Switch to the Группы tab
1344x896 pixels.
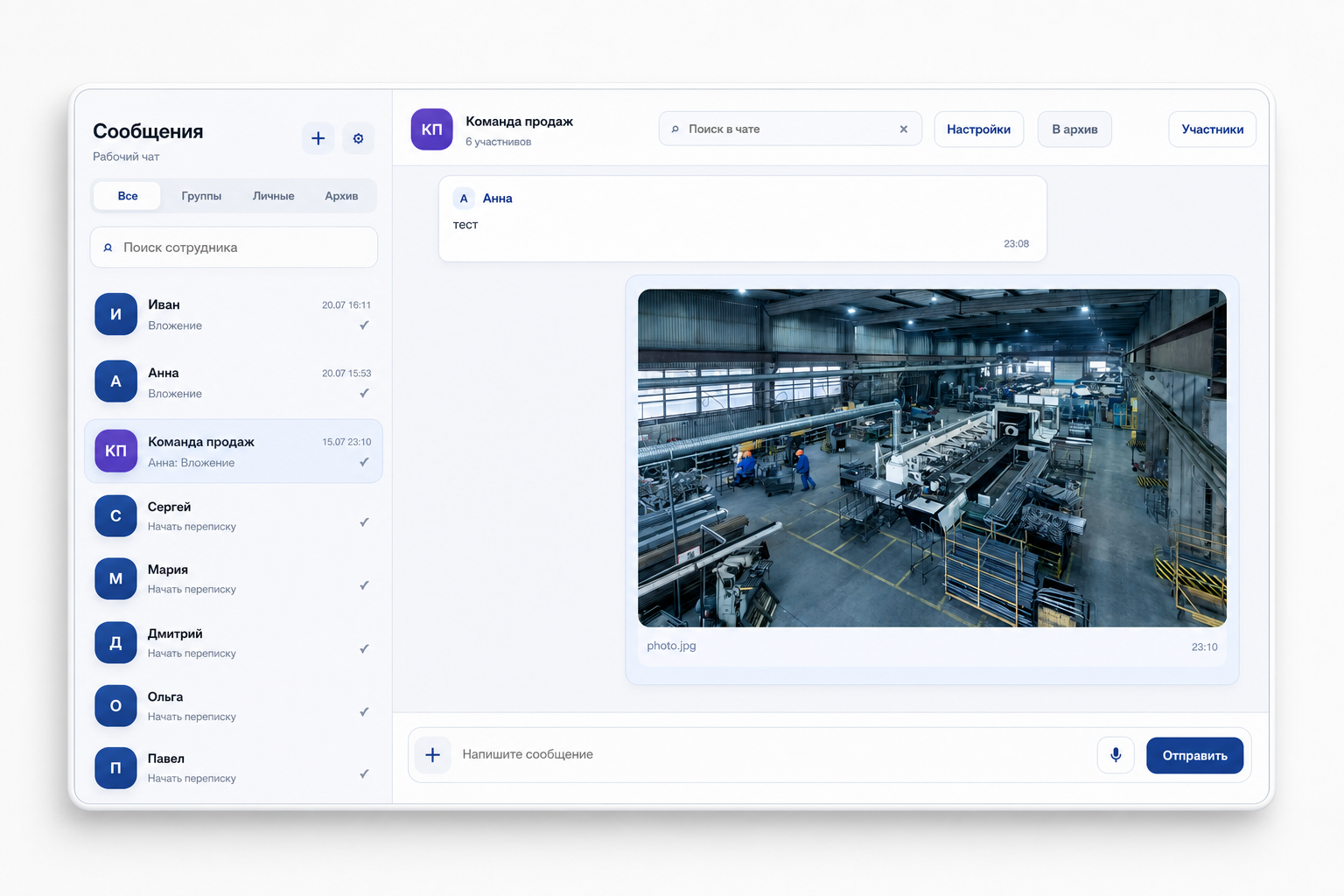click(201, 196)
